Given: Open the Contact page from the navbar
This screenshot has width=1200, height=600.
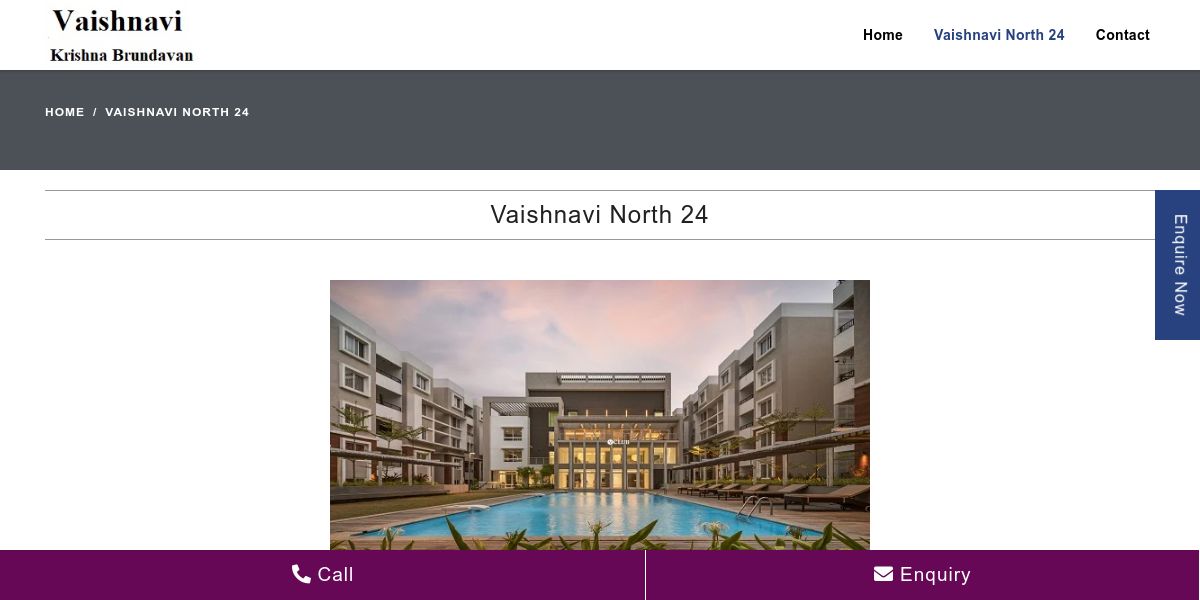Looking at the screenshot, I should click(1122, 35).
